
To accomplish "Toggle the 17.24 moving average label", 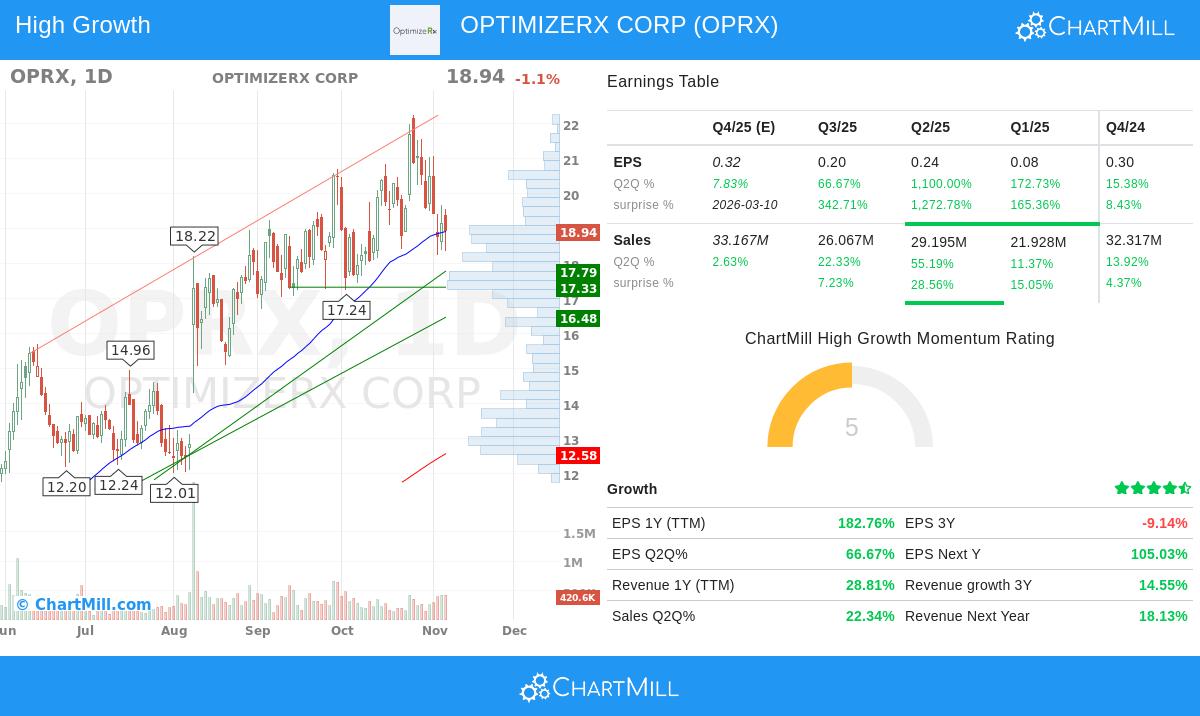I will 347,310.
